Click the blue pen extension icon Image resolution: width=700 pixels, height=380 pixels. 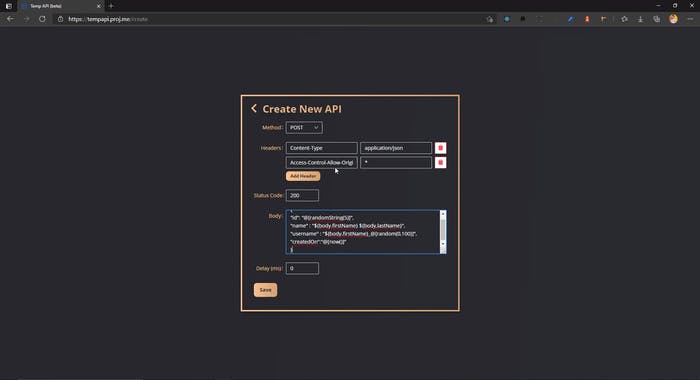coord(571,19)
